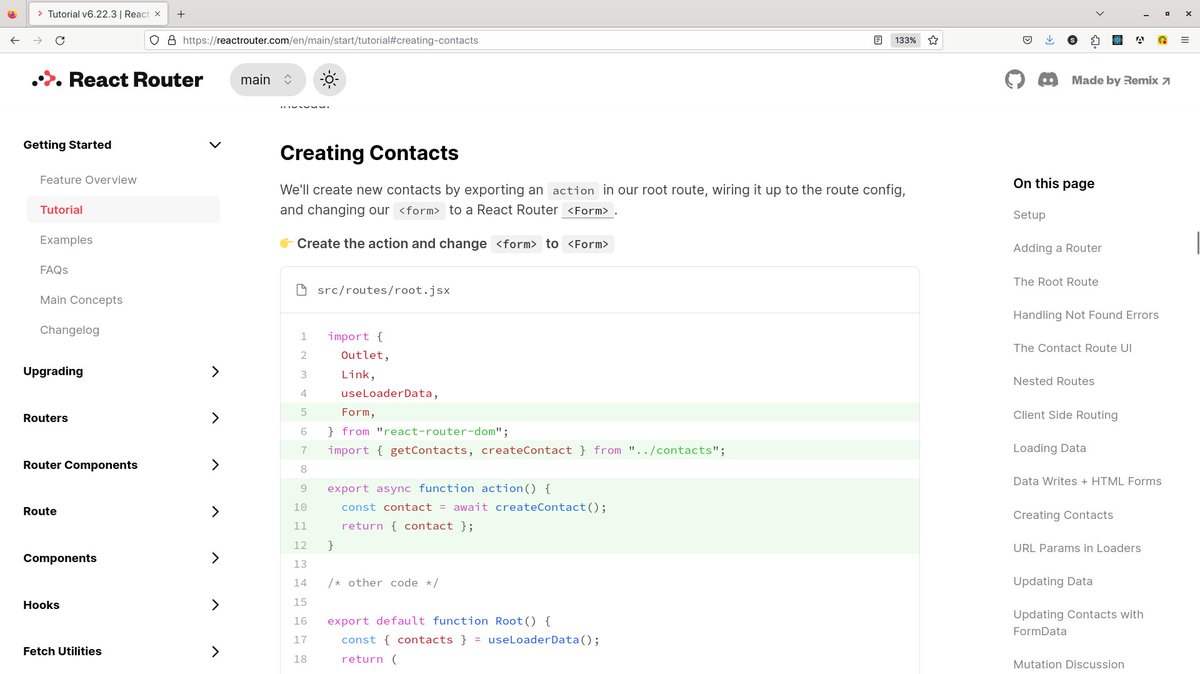Jump to Mutation Discussion section
1200x674 pixels.
1069,664
